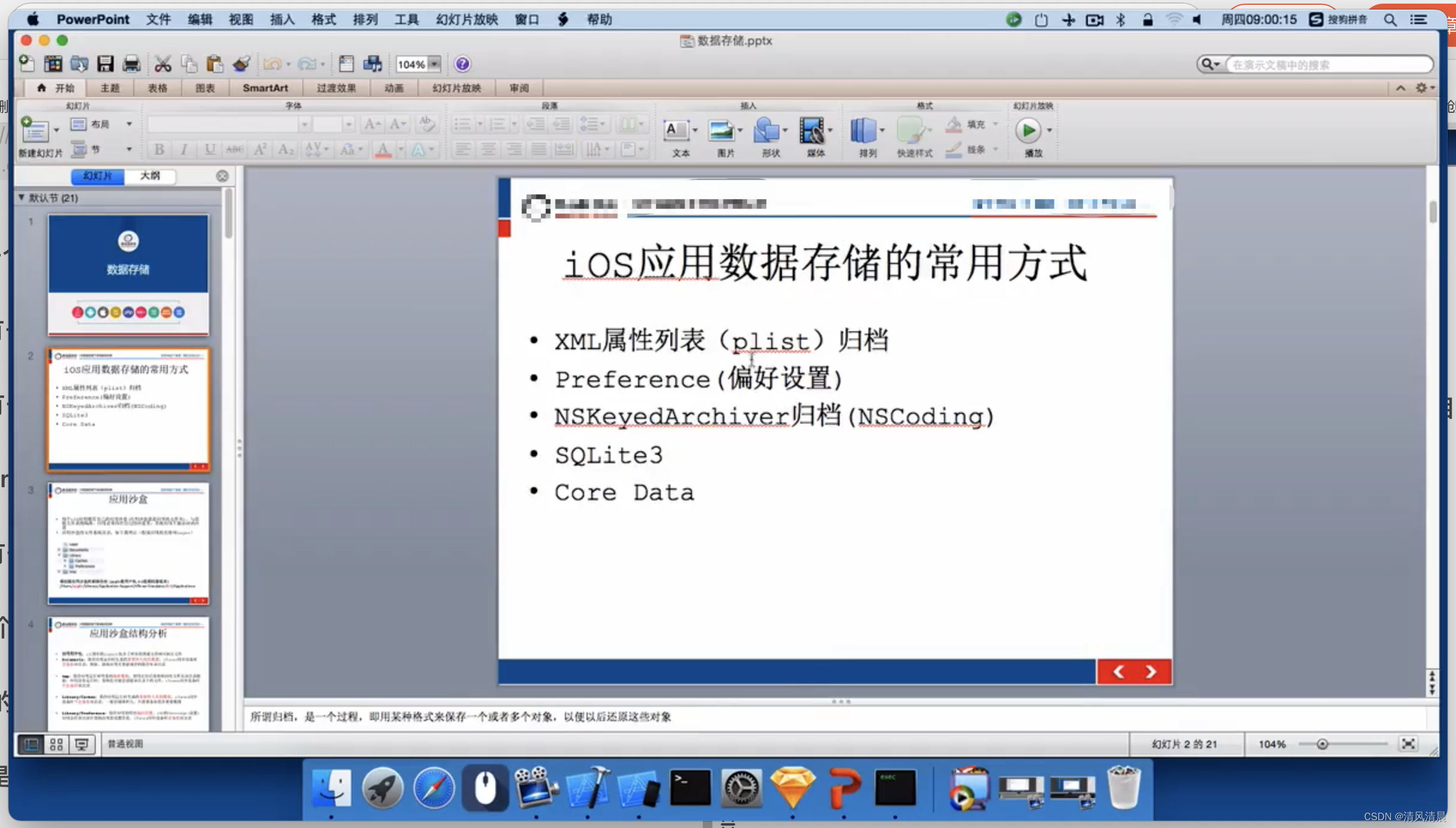Select normal view button in status bar
The height and width of the screenshot is (828, 1456).
click(x=31, y=745)
